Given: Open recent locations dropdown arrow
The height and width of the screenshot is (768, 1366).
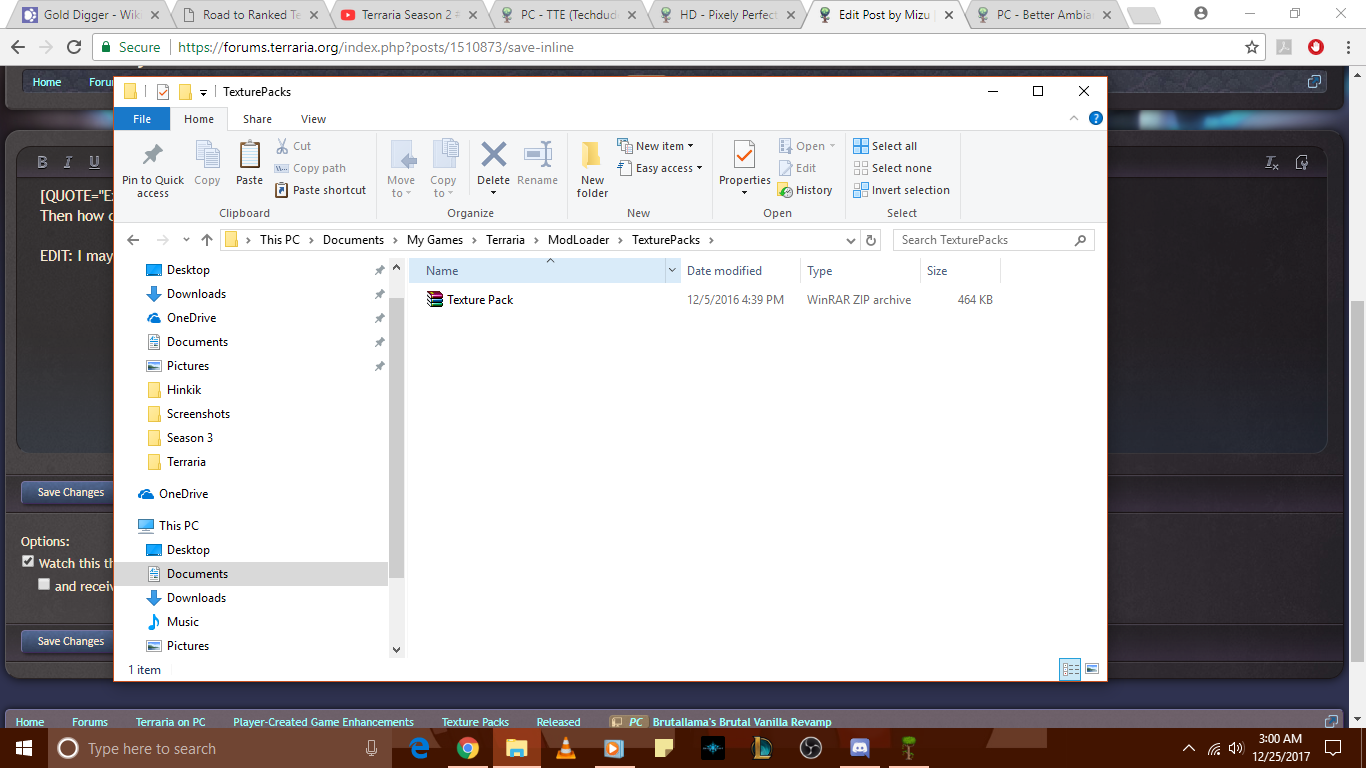Looking at the screenshot, I should pos(186,240).
